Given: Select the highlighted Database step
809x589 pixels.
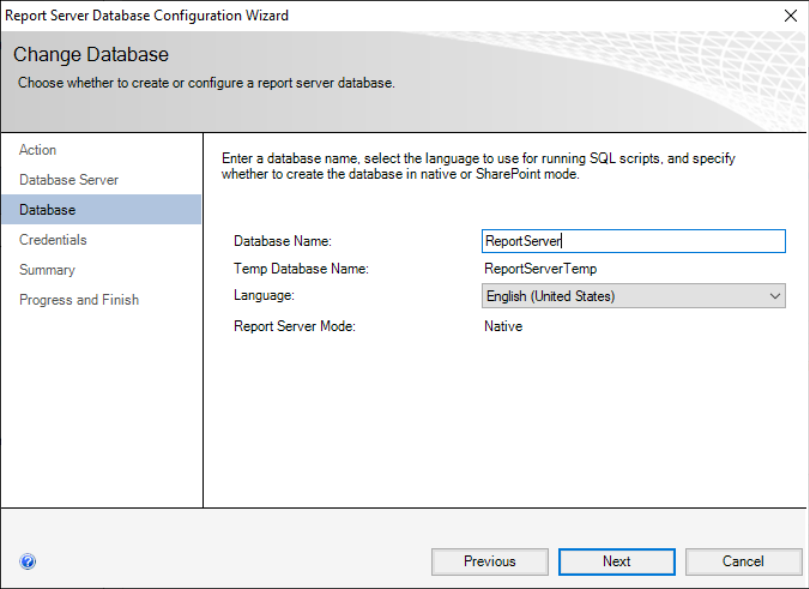Looking at the screenshot, I should click(x=101, y=209).
